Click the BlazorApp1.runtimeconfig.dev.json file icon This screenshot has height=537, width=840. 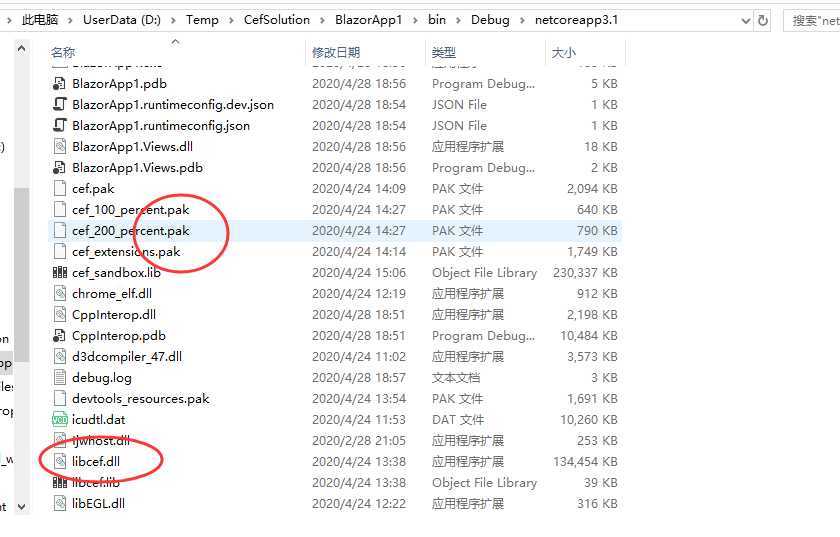click(x=59, y=105)
